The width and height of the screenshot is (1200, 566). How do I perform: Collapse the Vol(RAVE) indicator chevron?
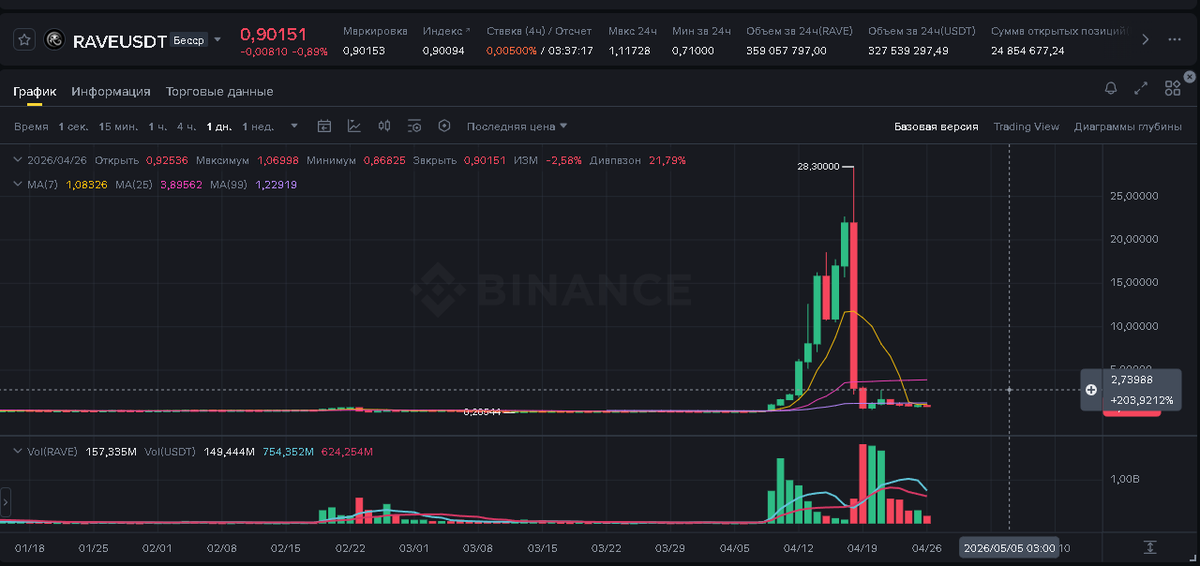coord(17,452)
